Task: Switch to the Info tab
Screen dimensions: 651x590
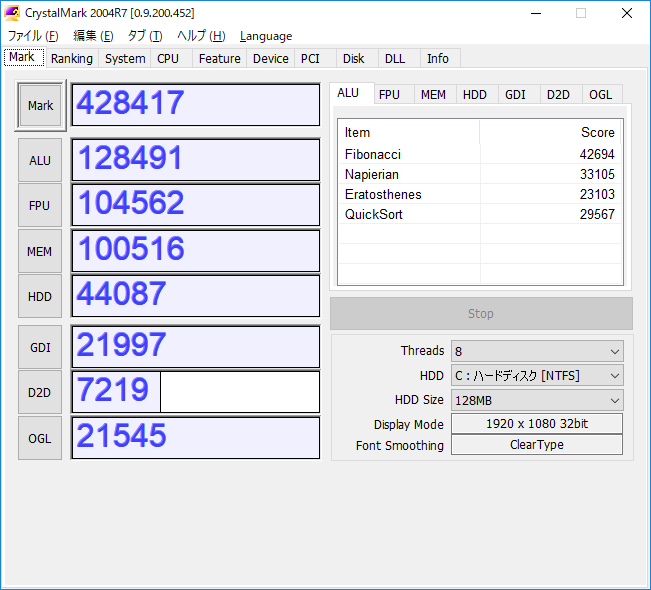Action: pos(441,59)
